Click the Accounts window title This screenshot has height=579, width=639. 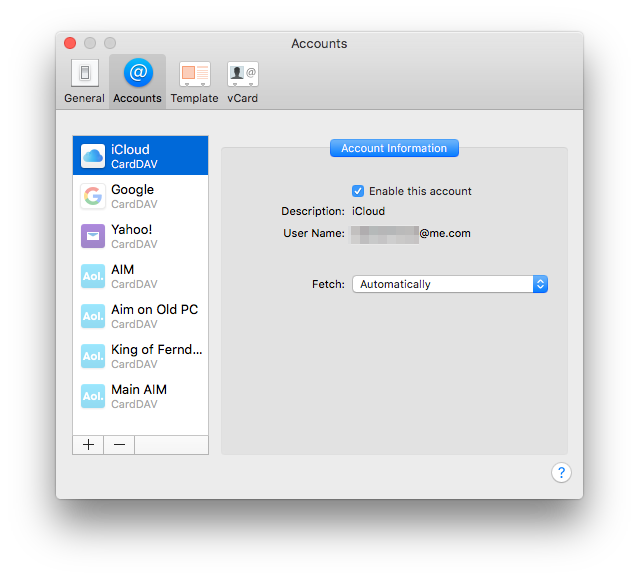(319, 44)
